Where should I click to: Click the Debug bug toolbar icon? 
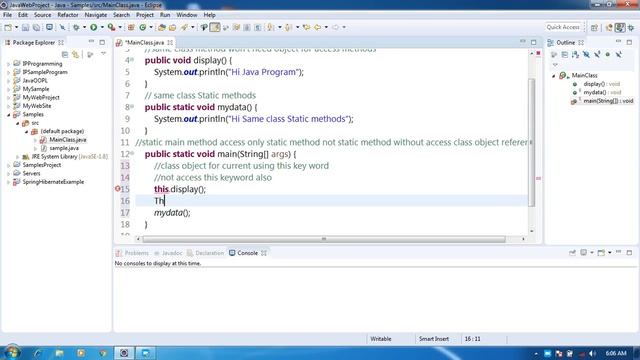76,27
